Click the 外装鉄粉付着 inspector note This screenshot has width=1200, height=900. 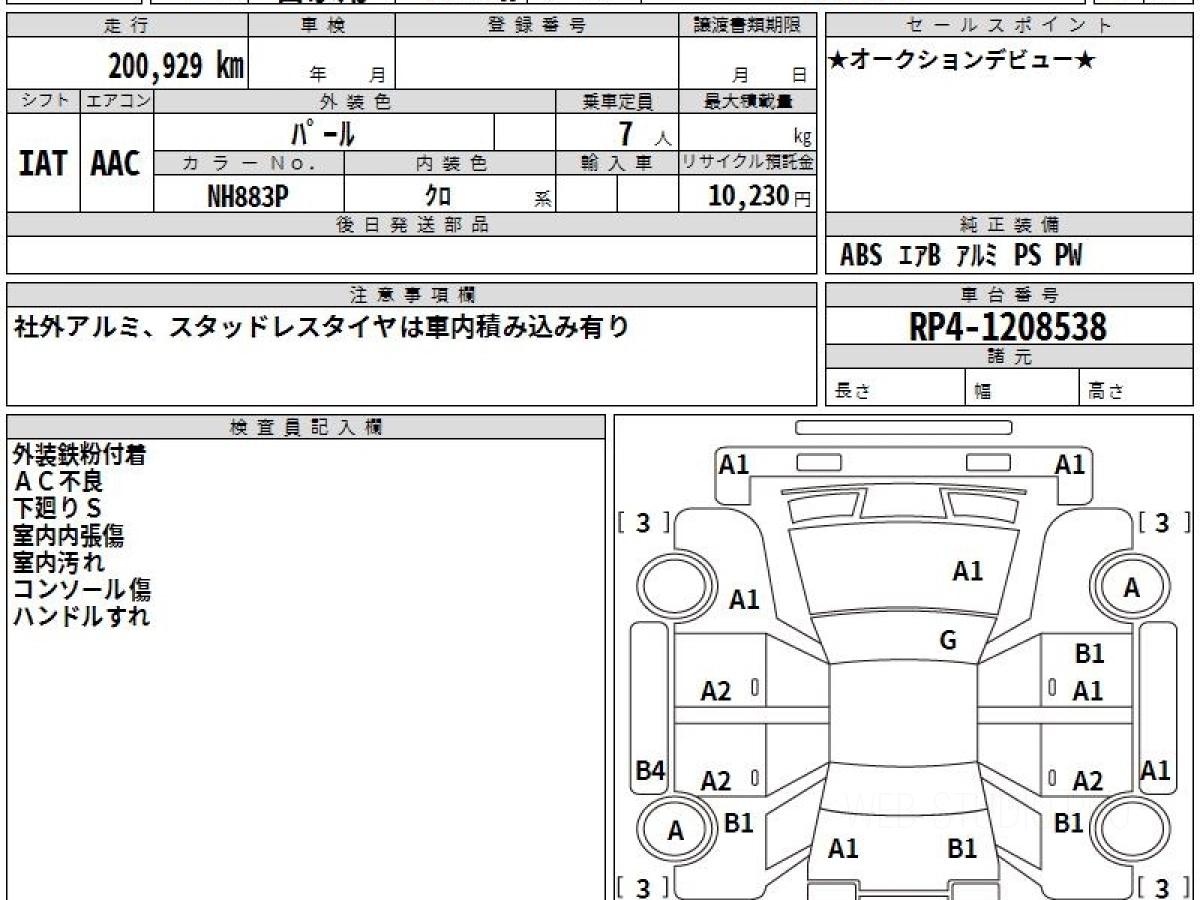click(x=80, y=455)
